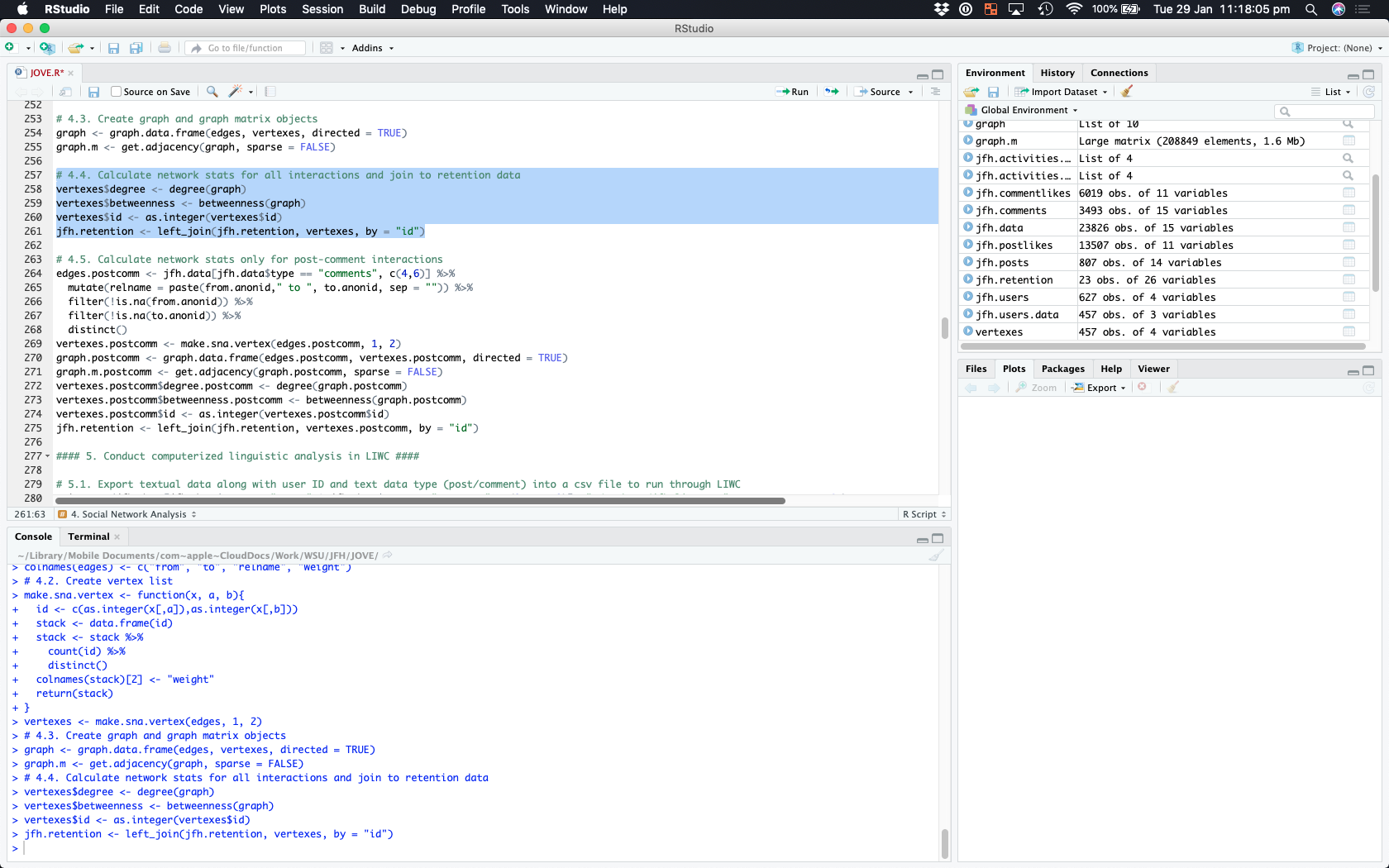Screen dimensions: 1389x868
Task: Open the Import Dataset dropdown
Action: coord(1062,92)
